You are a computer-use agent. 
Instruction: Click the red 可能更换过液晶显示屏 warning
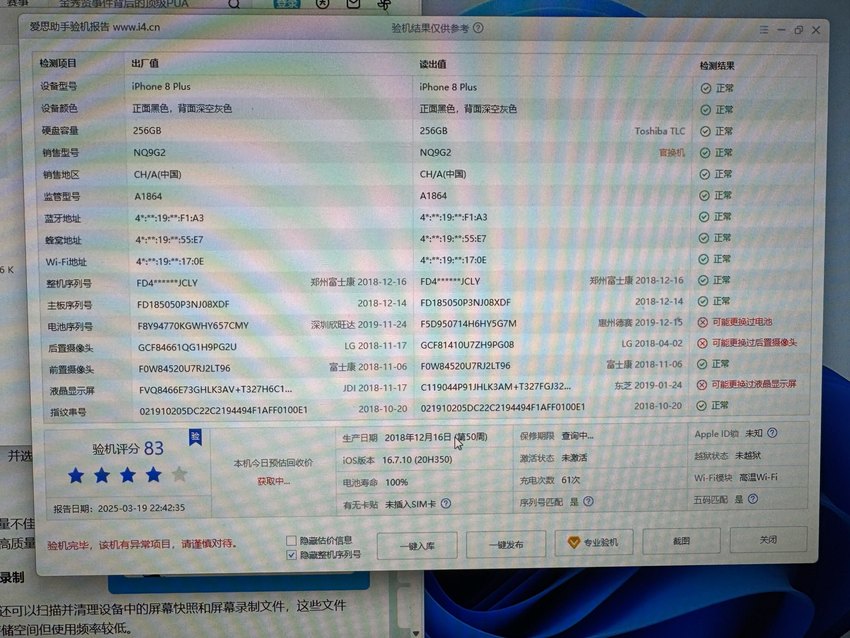754,384
